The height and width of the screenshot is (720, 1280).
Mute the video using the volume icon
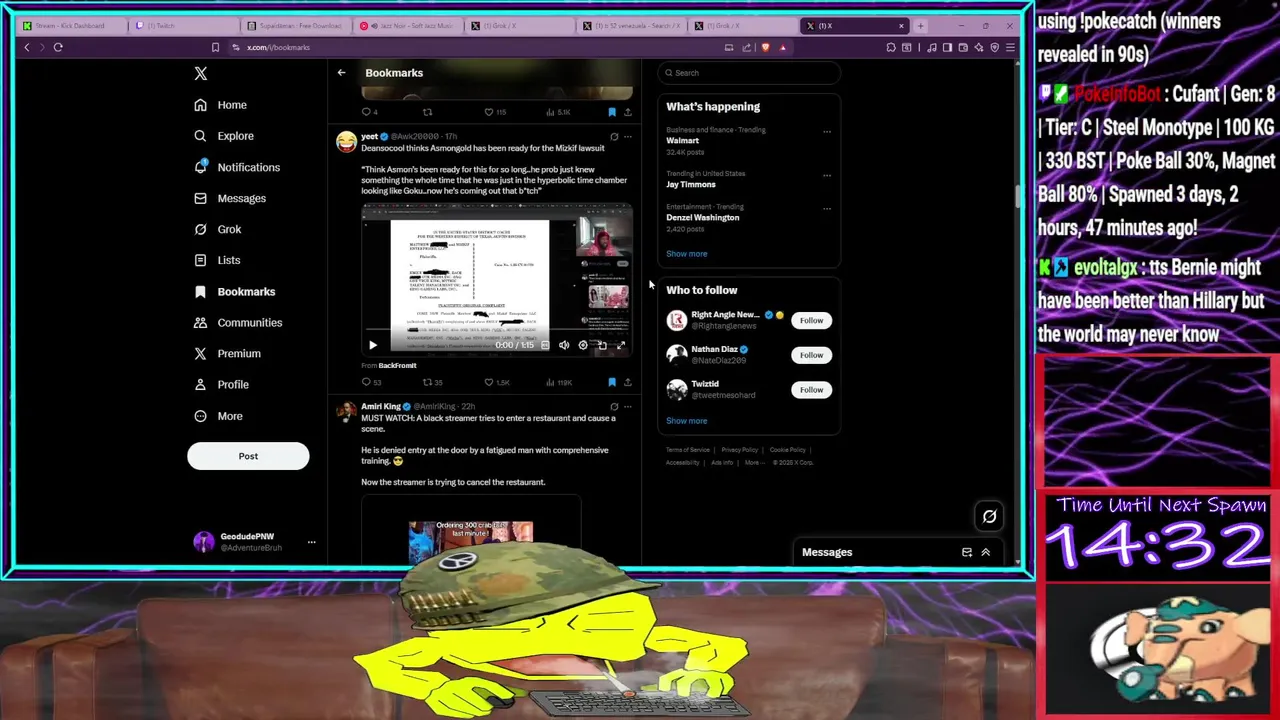564,345
